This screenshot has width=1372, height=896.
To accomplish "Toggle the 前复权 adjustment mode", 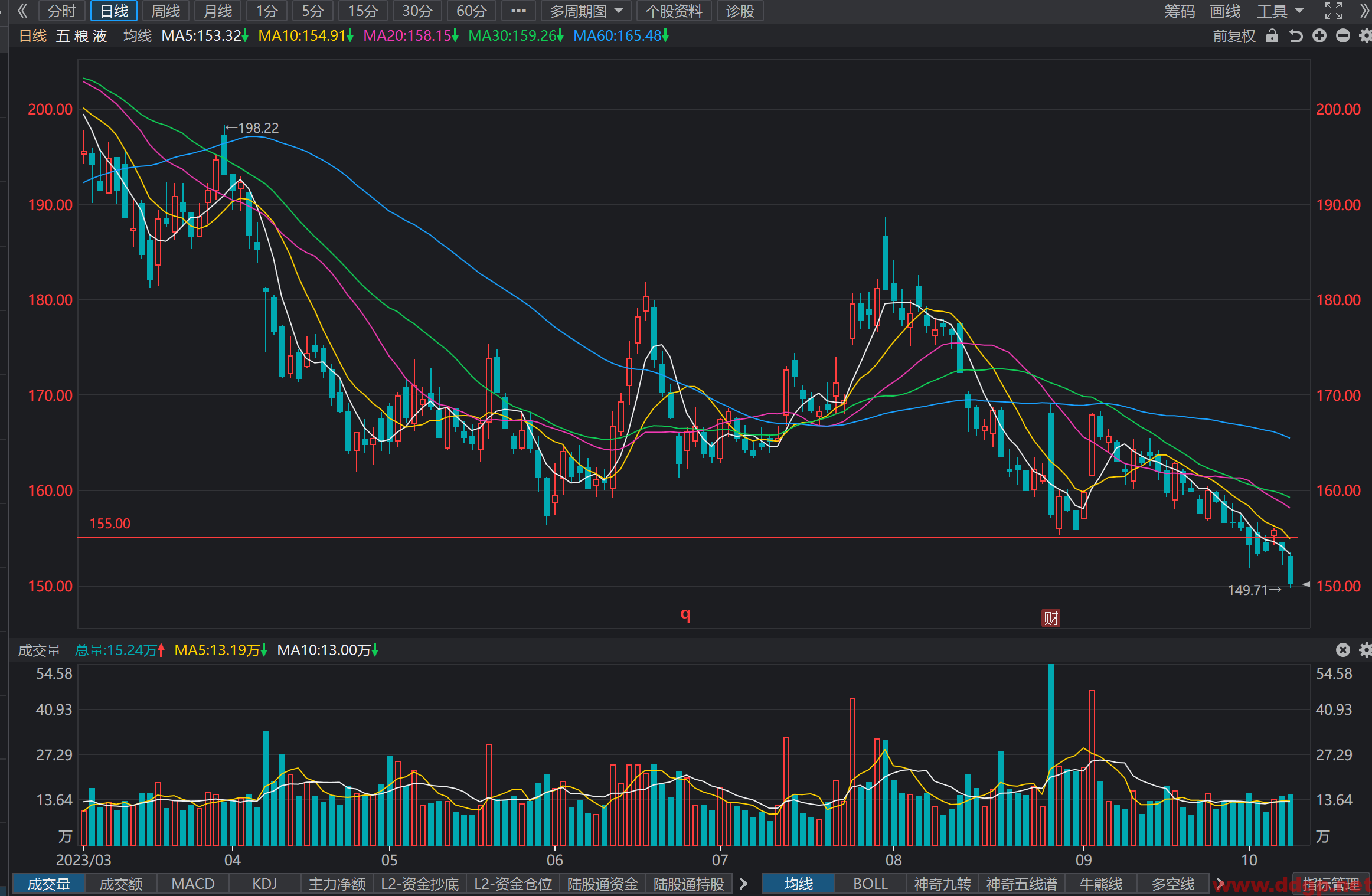I will (x=1234, y=36).
